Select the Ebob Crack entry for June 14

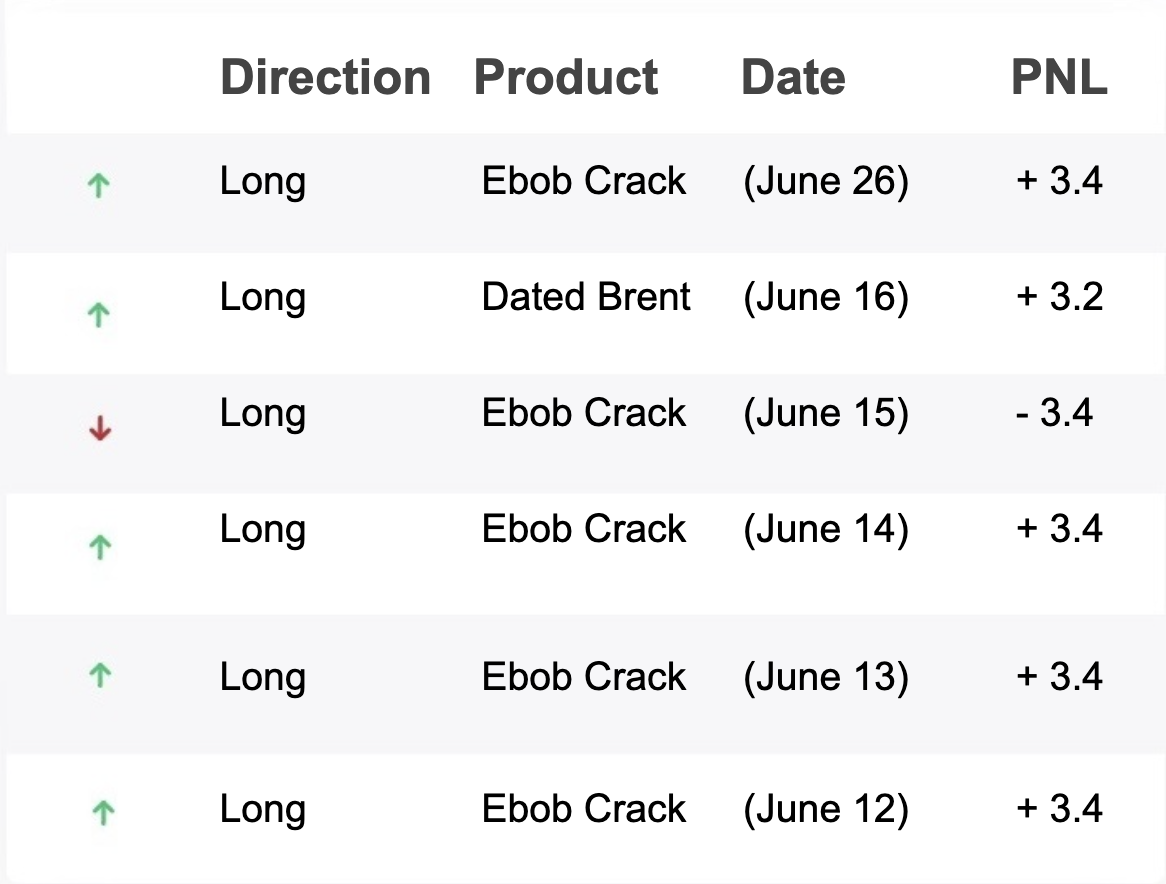coord(584,529)
